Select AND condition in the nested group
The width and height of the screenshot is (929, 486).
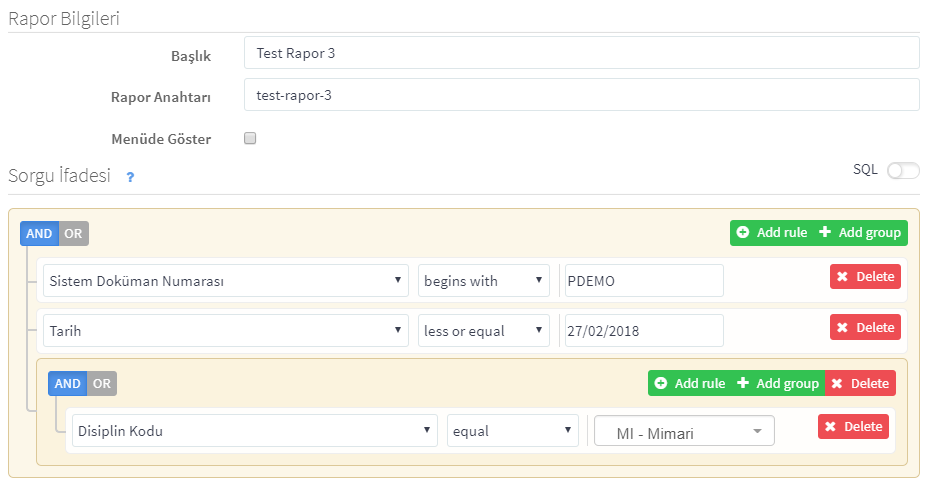point(68,383)
